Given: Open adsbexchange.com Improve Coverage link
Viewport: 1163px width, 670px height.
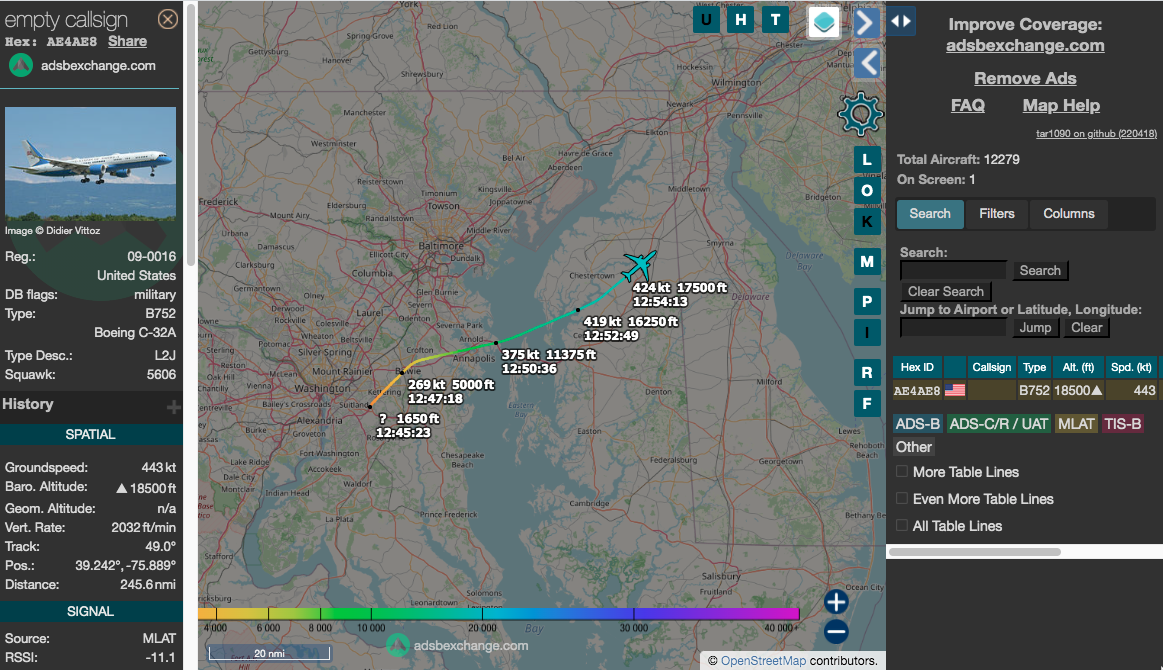Looking at the screenshot, I should point(1025,45).
